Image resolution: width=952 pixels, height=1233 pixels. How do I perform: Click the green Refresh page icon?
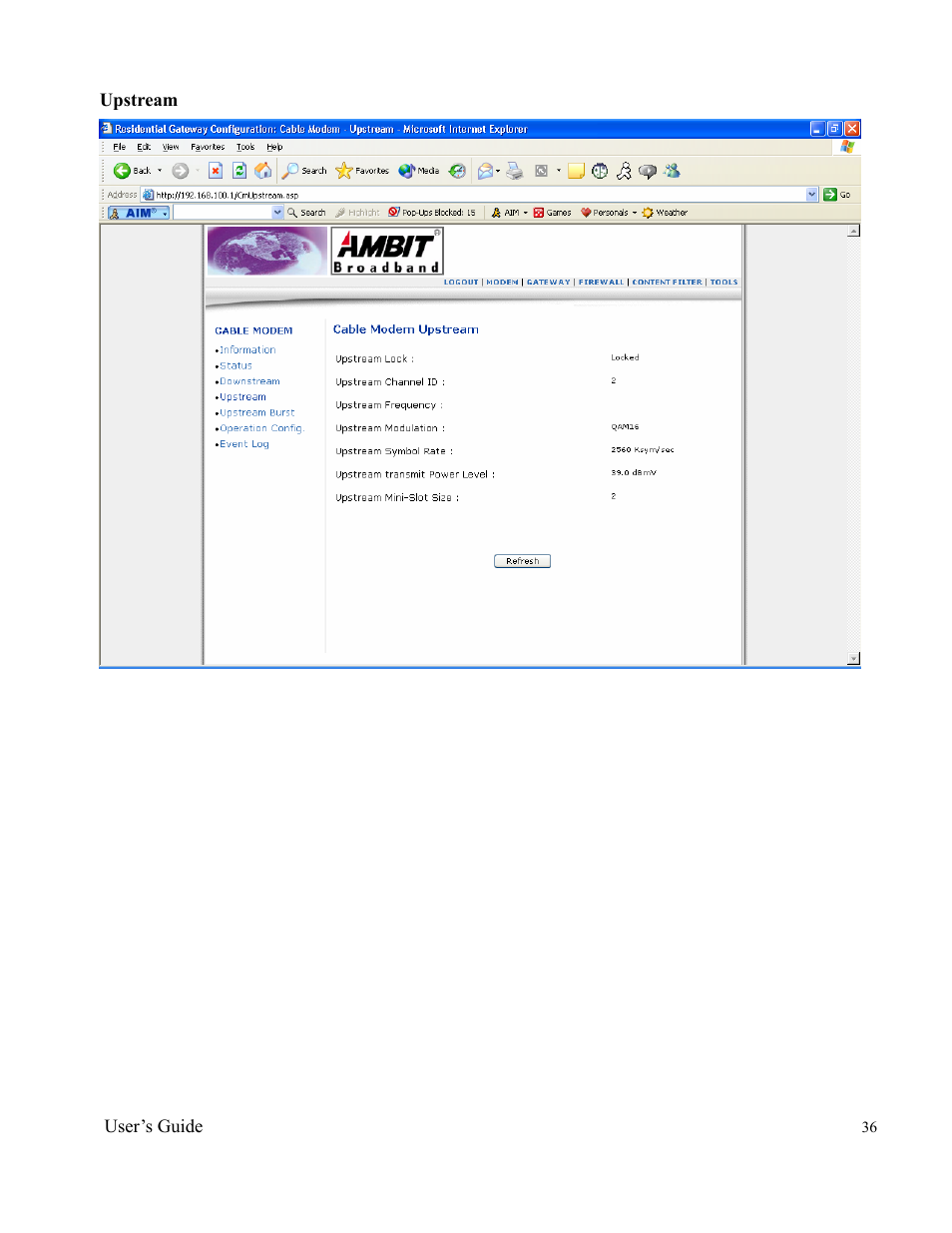(x=239, y=171)
